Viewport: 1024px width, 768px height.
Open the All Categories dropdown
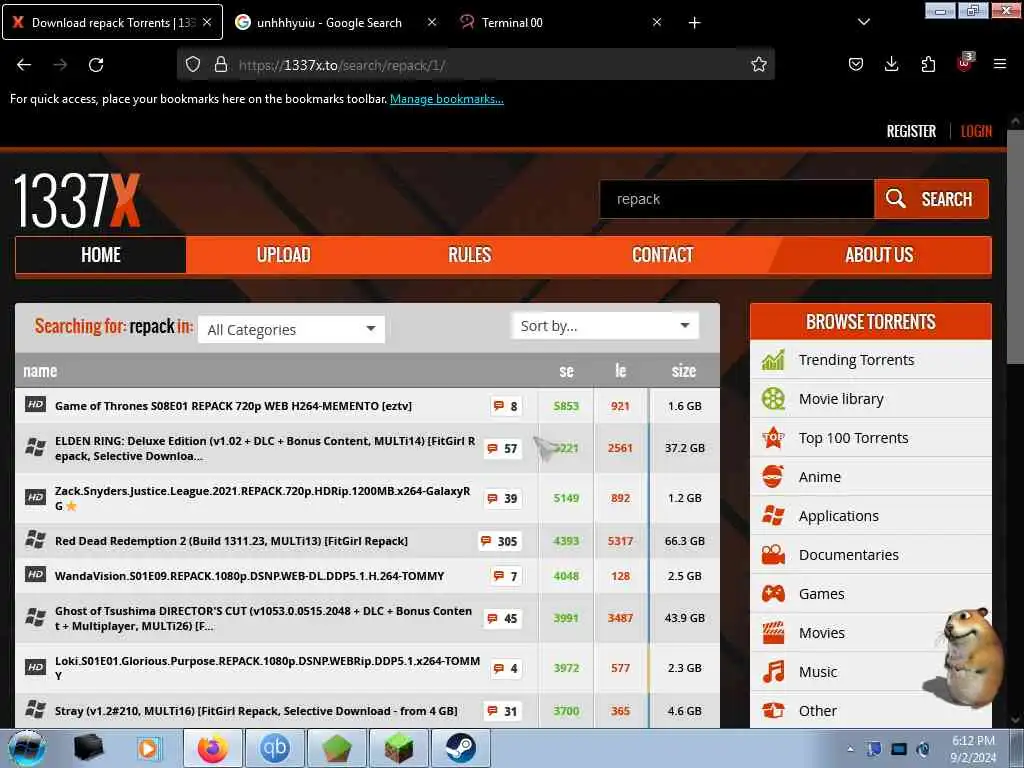pyautogui.click(x=291, y=330)
